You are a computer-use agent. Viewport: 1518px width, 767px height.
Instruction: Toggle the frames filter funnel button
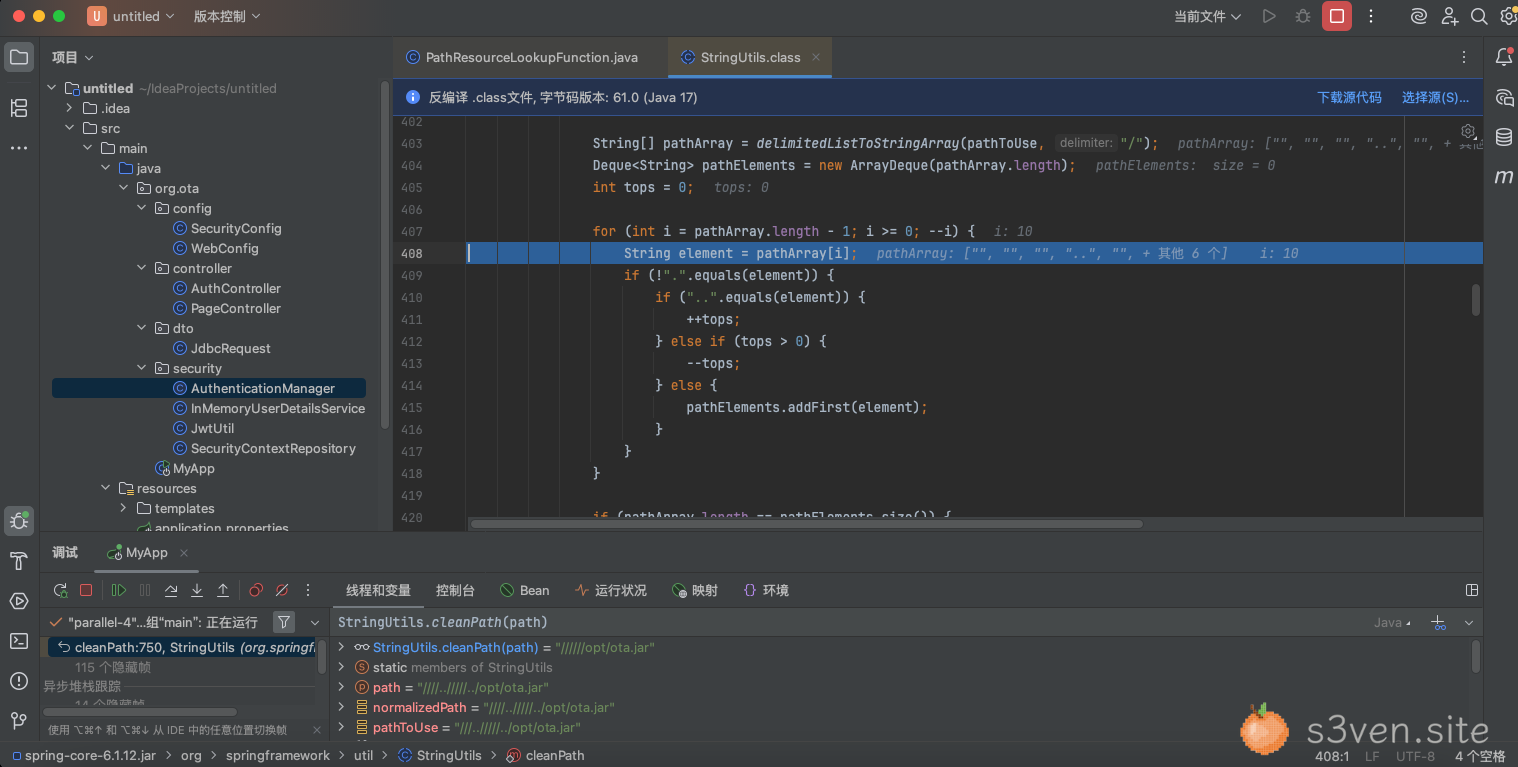(x=284, y=622)
